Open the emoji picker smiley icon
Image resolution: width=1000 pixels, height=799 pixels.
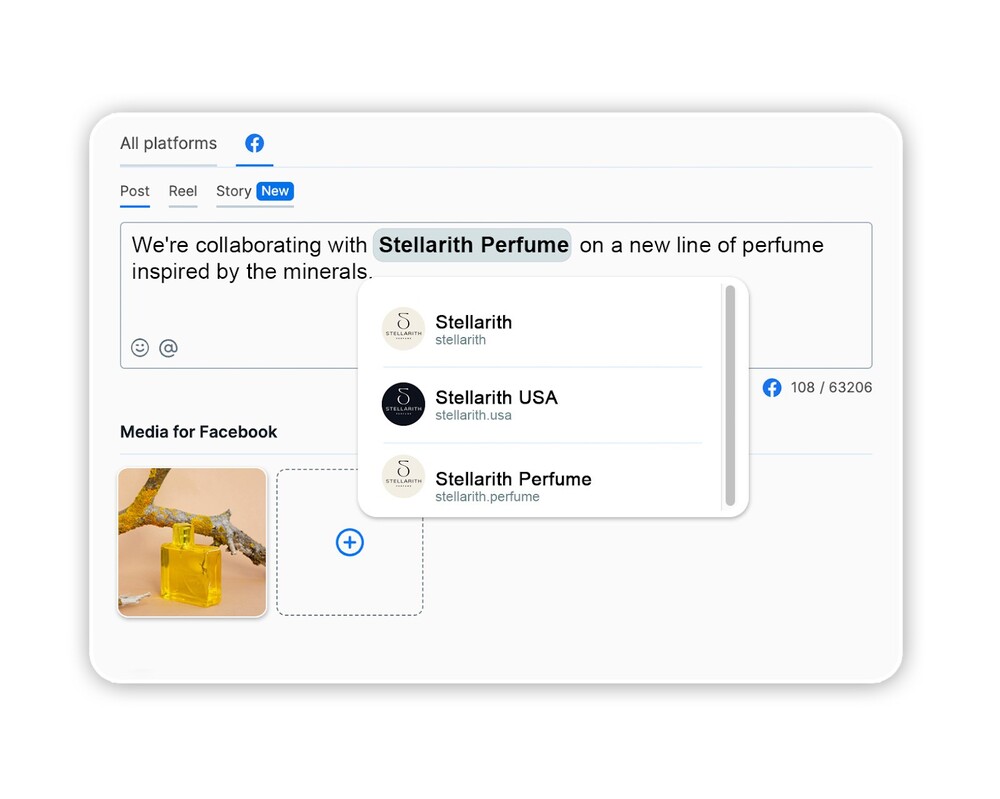140,348
